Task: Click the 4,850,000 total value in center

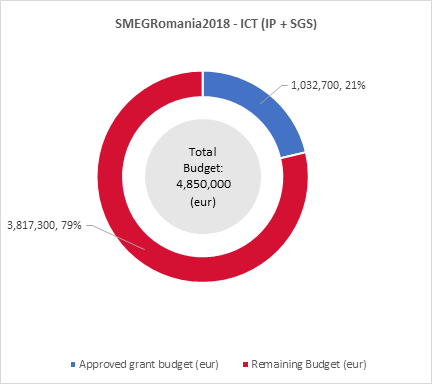Action: (x=204, y=184)
